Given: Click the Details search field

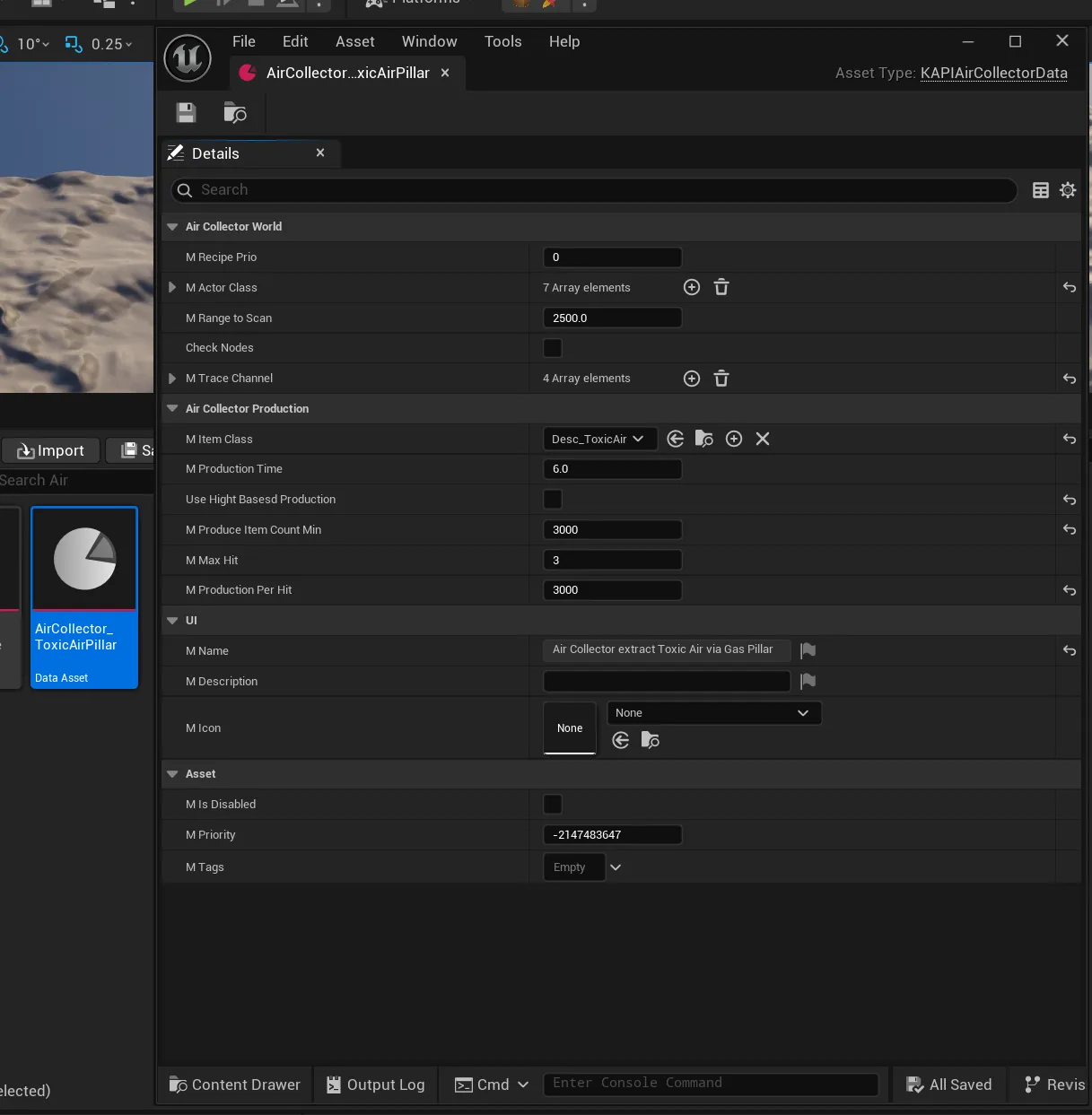Looking at the screenshot, I should [594, 190].
